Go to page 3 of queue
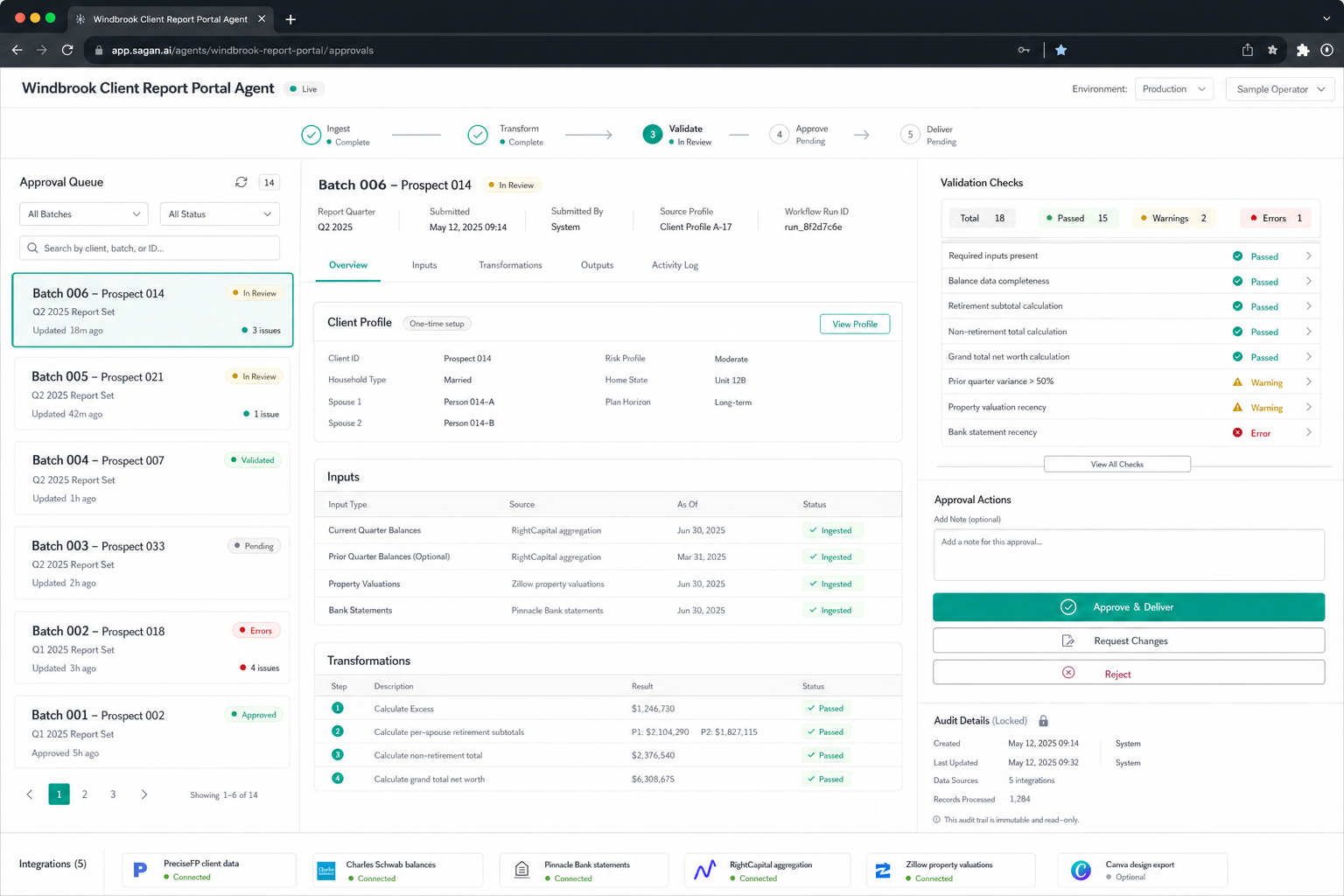 pos(113,794)
